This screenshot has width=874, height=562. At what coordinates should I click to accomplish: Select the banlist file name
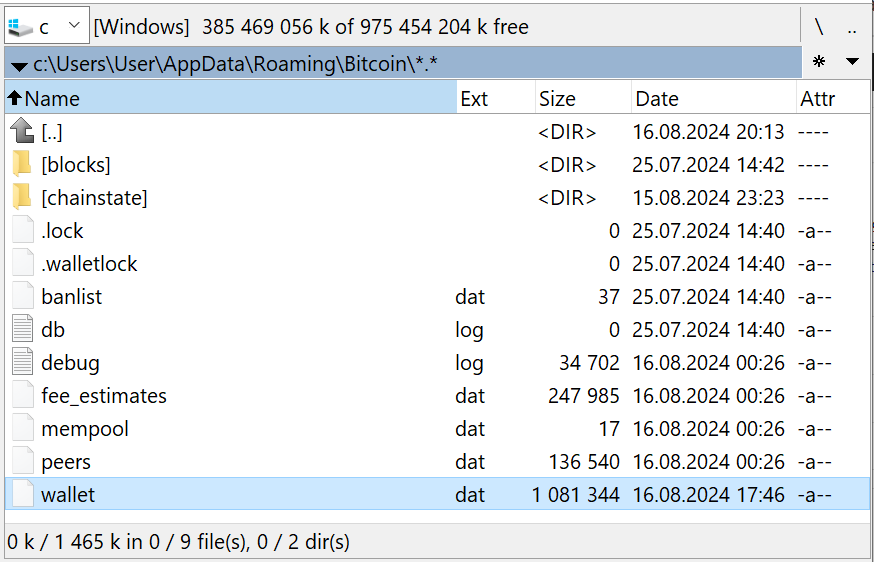tap(71, 297)
